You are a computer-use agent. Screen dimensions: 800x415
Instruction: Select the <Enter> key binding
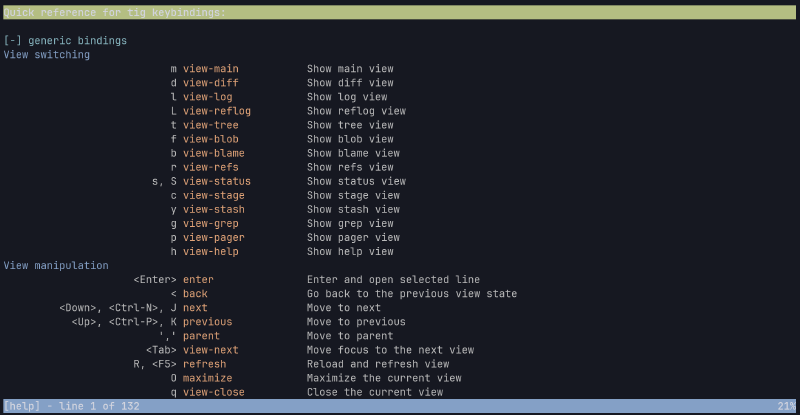click(x=155, y=279)
